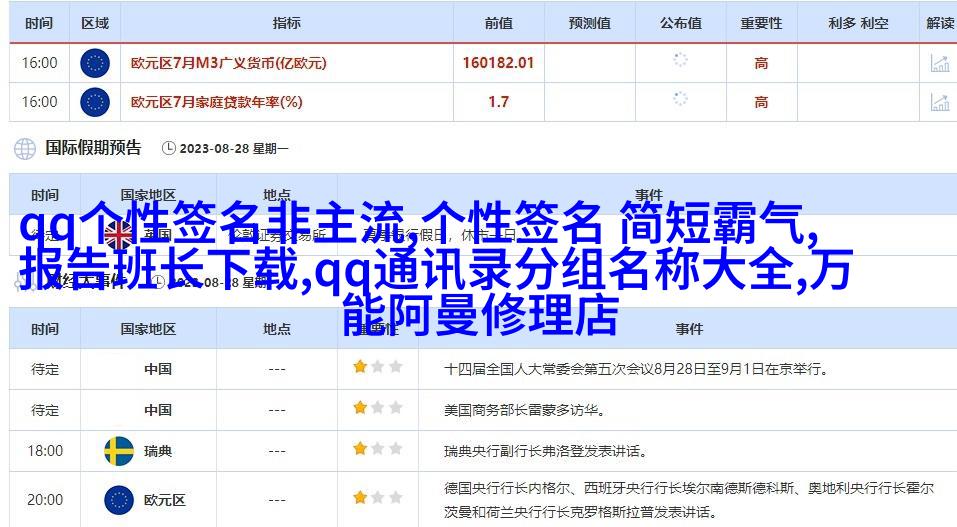Click 地点 header in events table
Viewport: 957px width, 527px height.
pos(277,329)
